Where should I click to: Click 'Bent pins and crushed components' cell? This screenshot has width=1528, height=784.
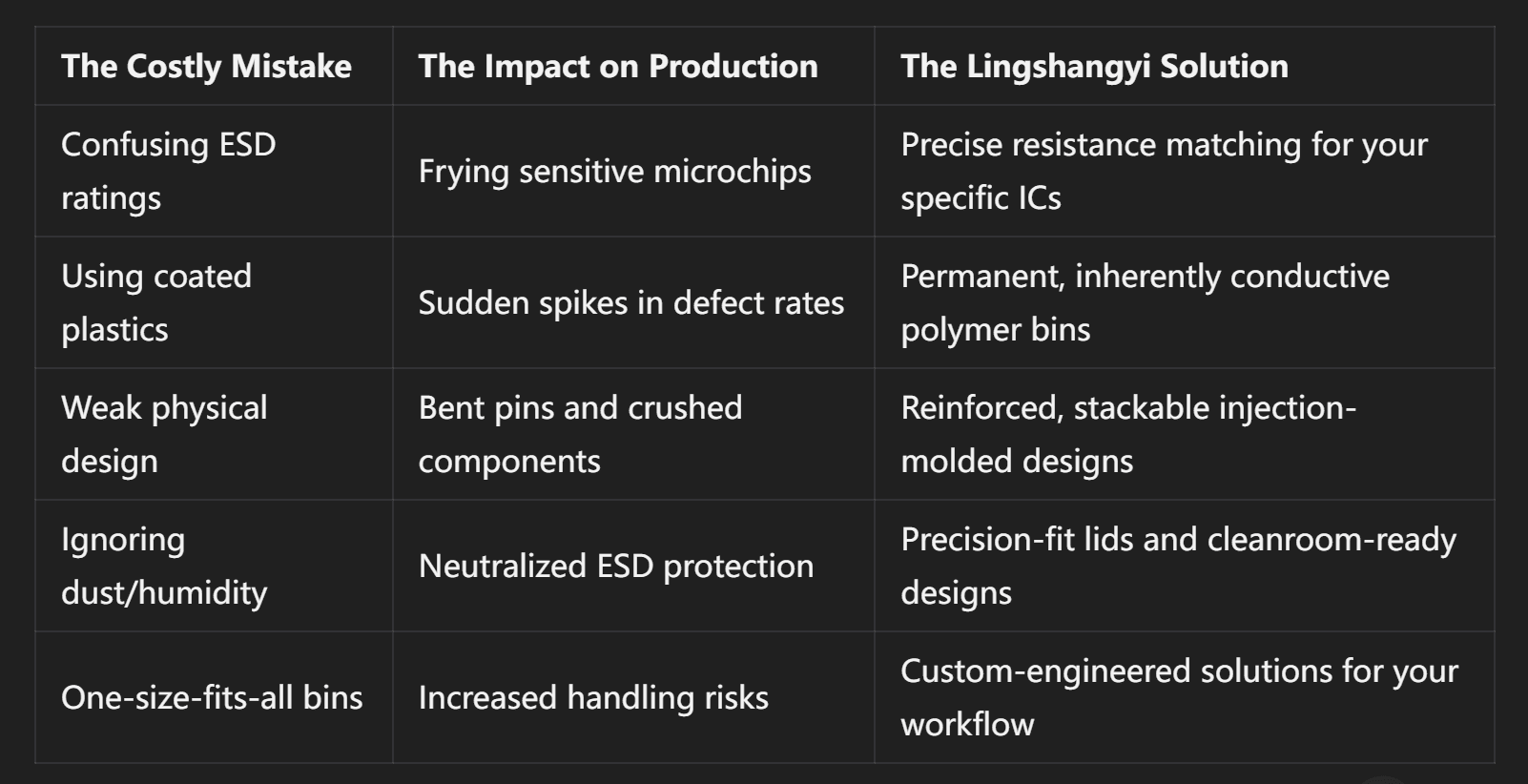point(580,434)
